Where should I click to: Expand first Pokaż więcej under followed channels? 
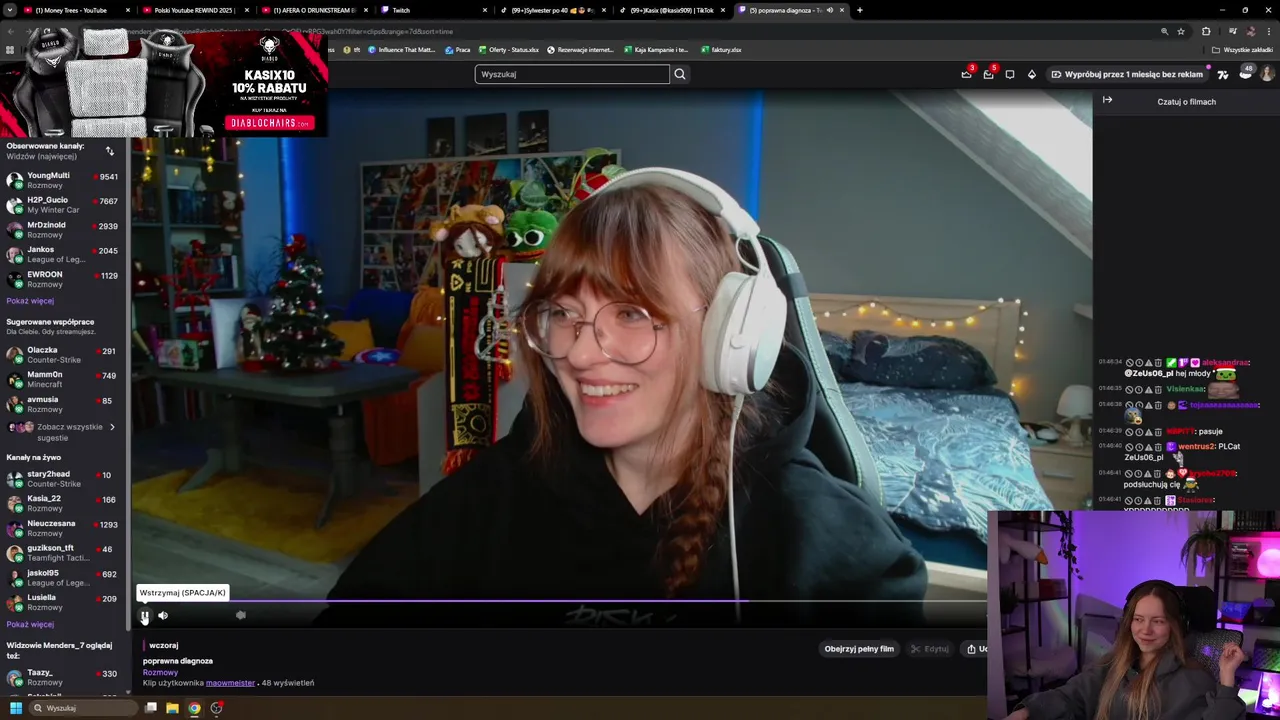(30, 301)
